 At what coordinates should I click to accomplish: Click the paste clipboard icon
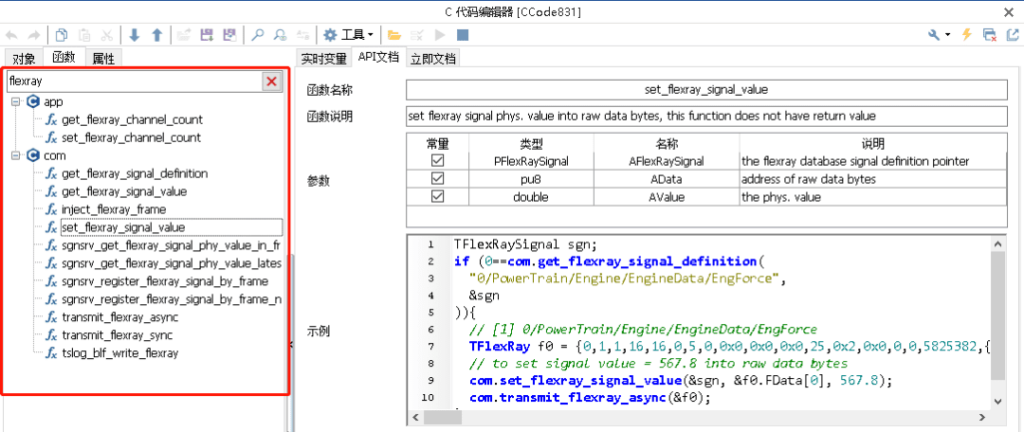(x=84, y=35)
